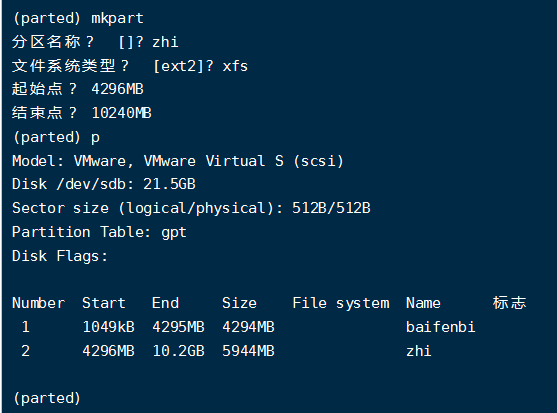Click the 1049kB start of partition 1
Screen dimensions: 557x413
[108, 327]
